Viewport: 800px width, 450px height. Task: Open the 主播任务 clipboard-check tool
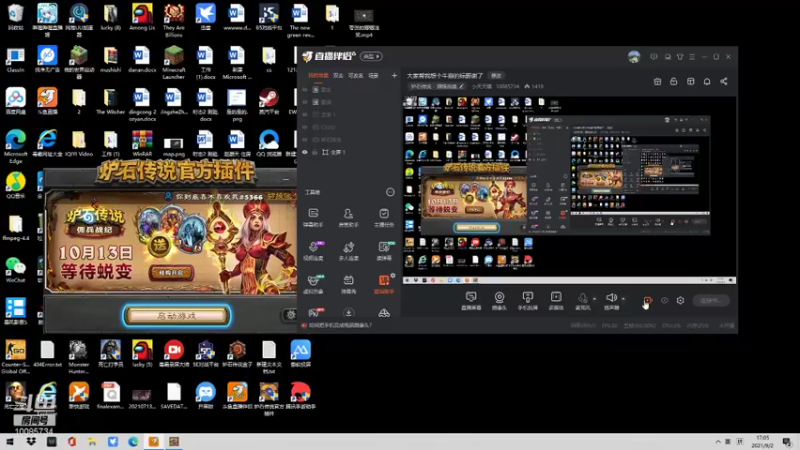click(384, 217)
